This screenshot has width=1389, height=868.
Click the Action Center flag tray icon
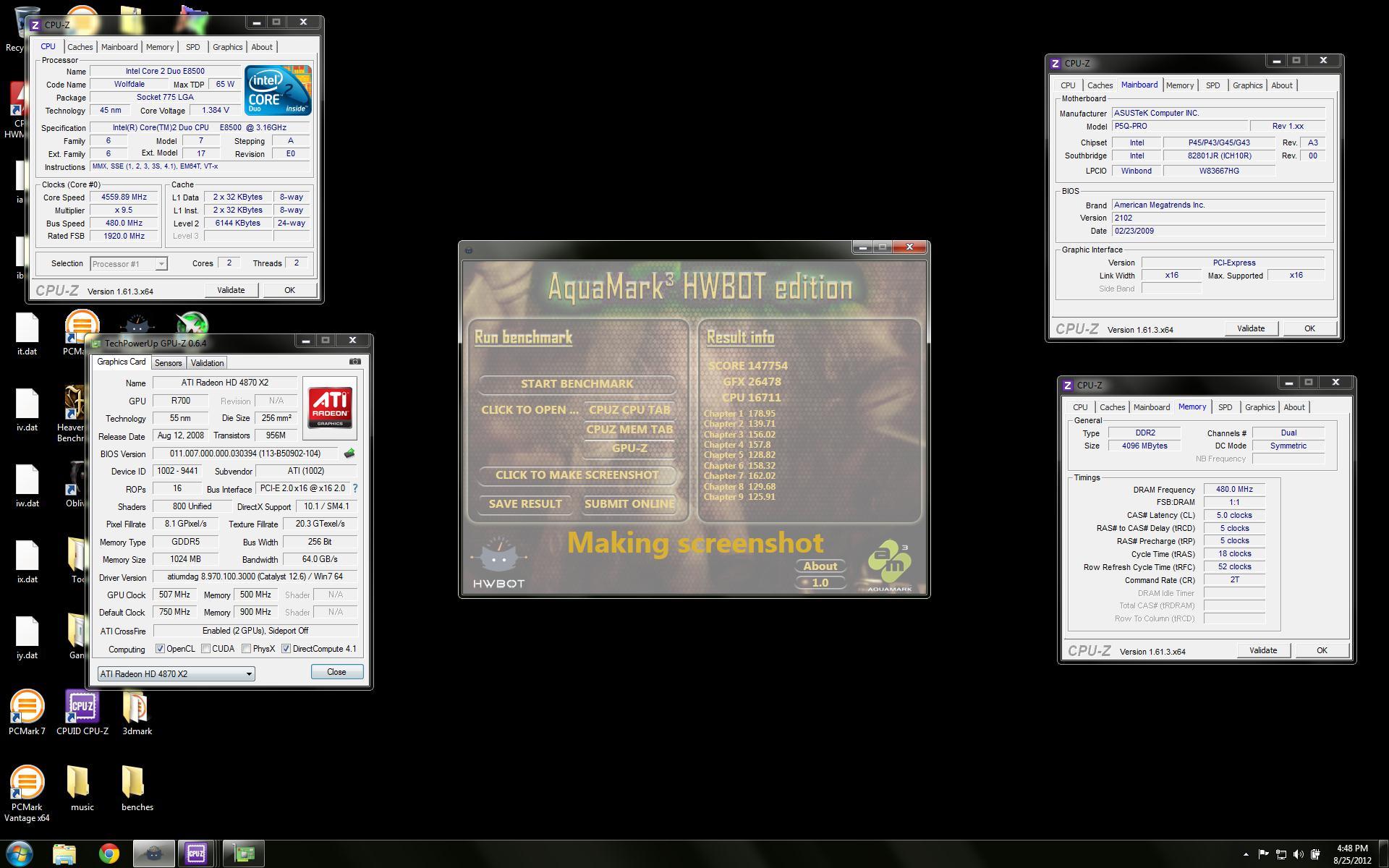1263,854
